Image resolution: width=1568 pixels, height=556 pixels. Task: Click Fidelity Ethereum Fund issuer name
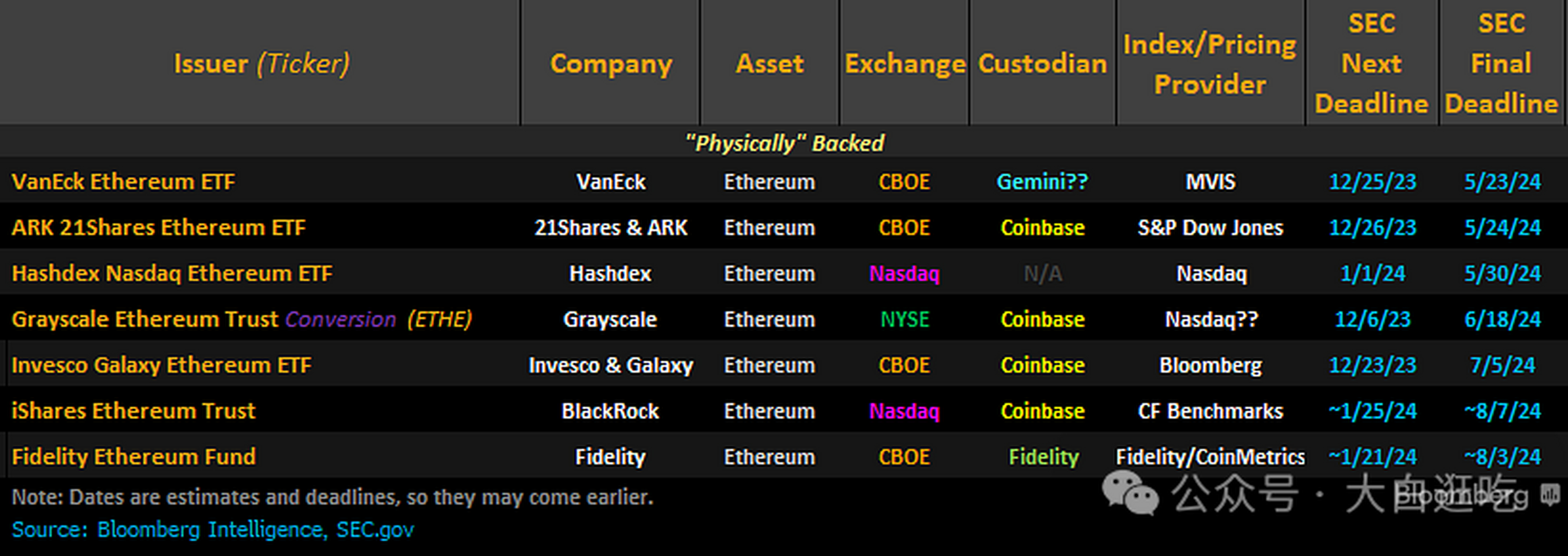point(133,456)
